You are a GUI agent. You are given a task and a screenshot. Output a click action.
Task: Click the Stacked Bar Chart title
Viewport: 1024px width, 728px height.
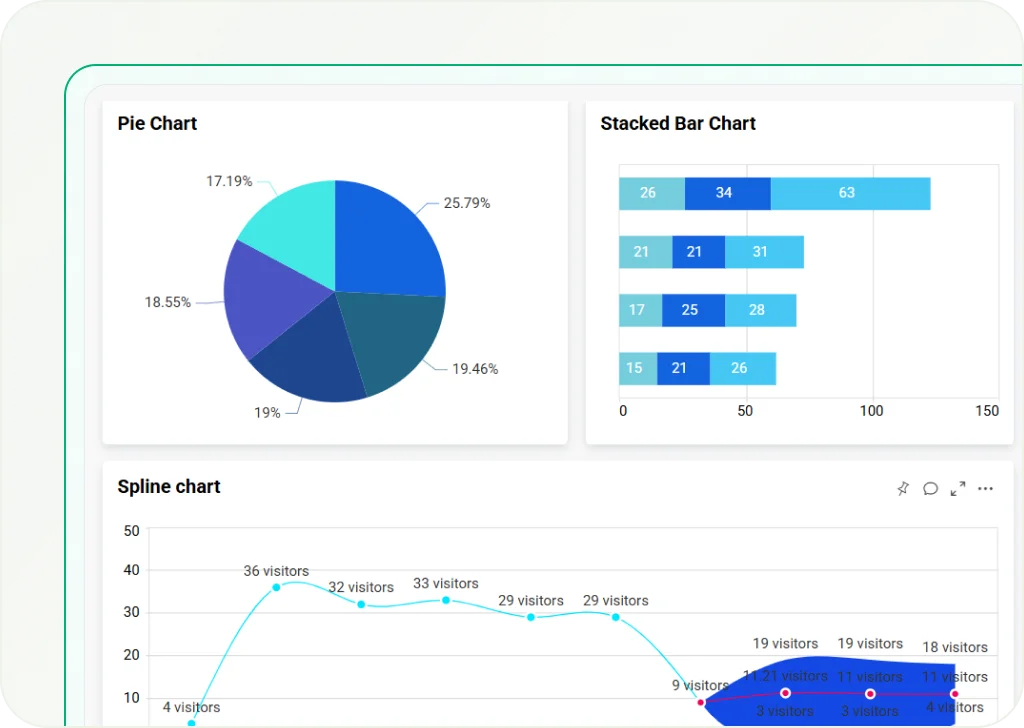click(678, 124)
